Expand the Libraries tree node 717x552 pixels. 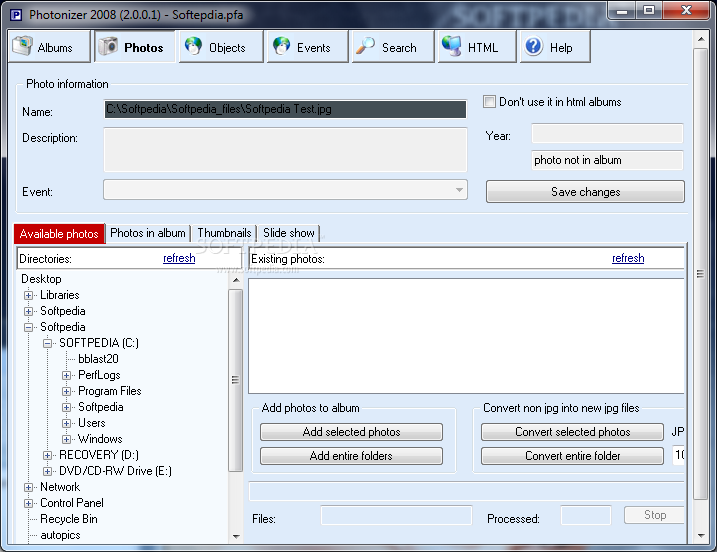click(28, 295)
